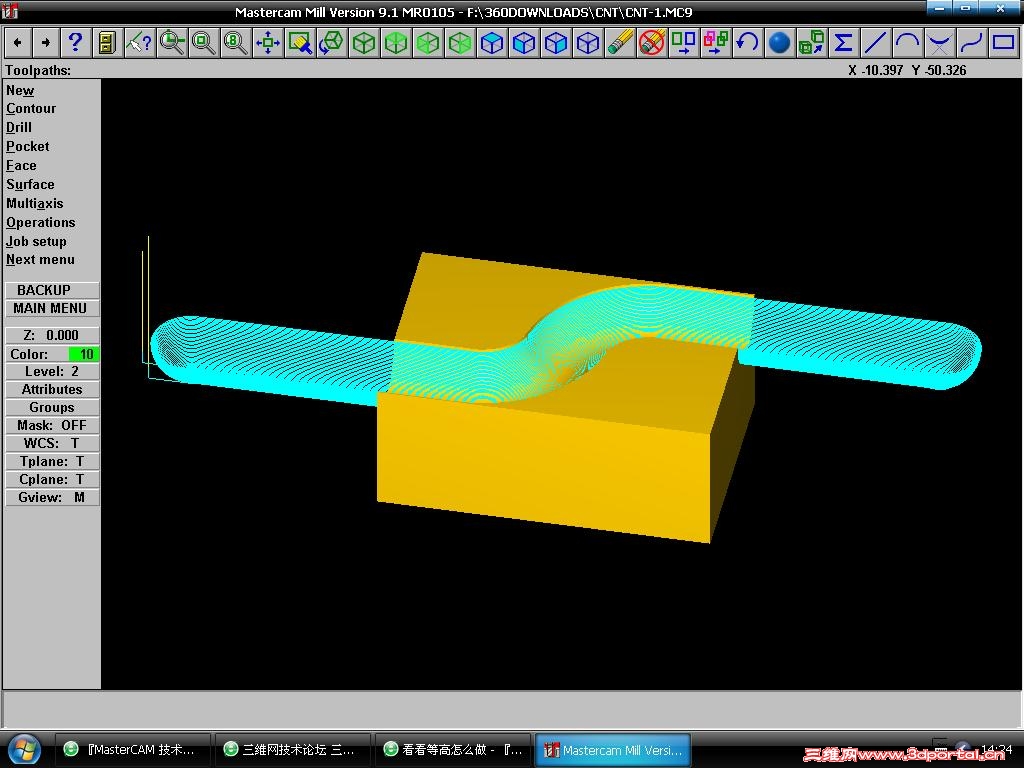1024x768 pixels.
Task: Click the green color 10 swatch
Action: (x=84, y=354)
